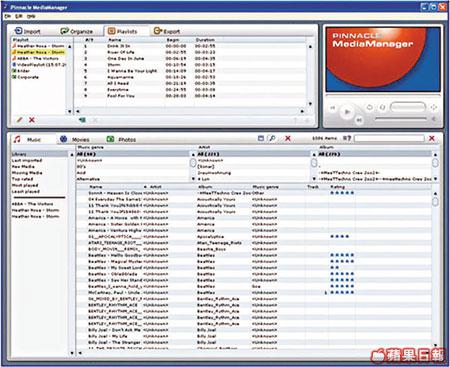450x367 pixels.
Task: Select track River Of Life
Action: [121, 52]
